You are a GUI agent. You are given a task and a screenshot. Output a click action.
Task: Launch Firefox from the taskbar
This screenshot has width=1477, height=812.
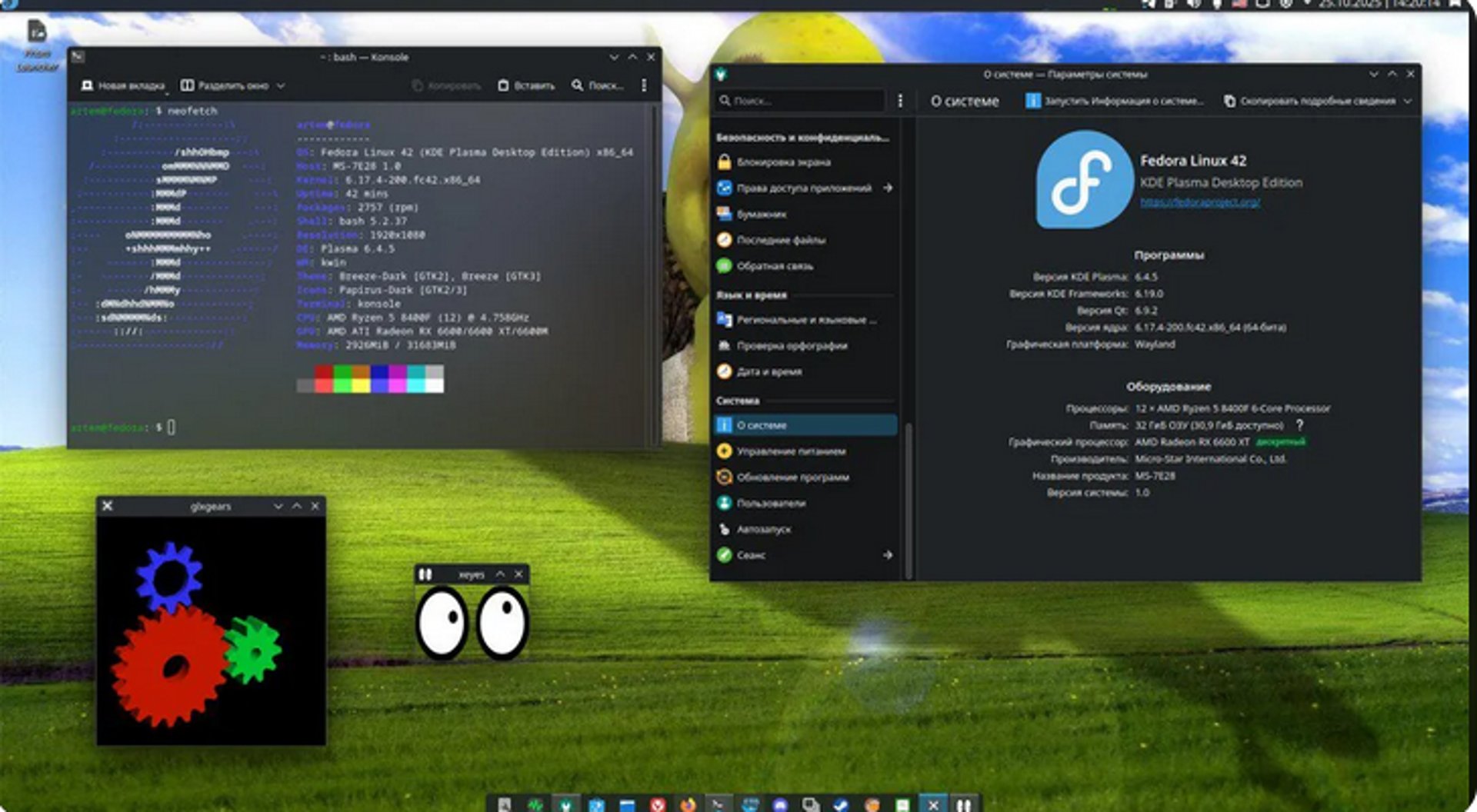(x=688, y=804)
